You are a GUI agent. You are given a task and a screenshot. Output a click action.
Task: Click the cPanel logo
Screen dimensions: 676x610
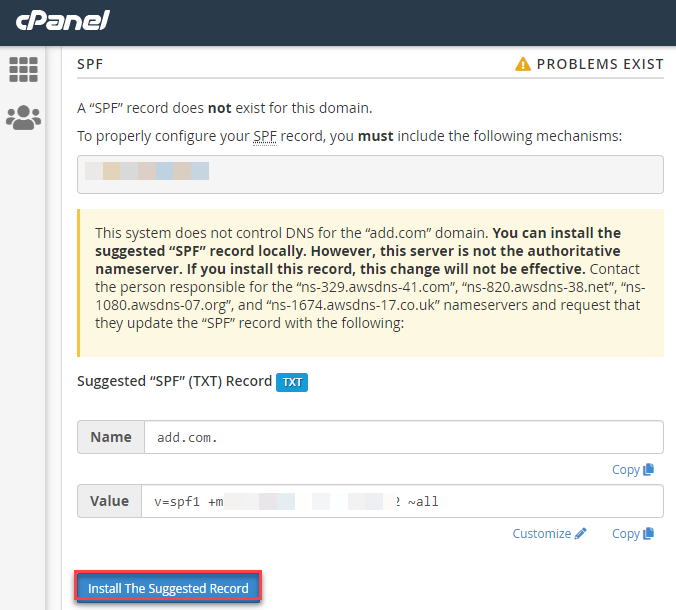63,20
